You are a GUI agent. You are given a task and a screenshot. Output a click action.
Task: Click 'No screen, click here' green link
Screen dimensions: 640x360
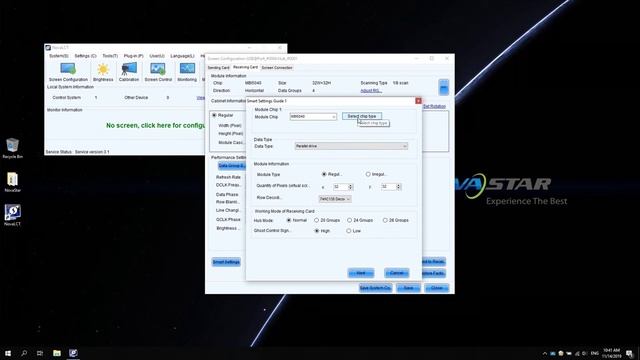[155, 126]
